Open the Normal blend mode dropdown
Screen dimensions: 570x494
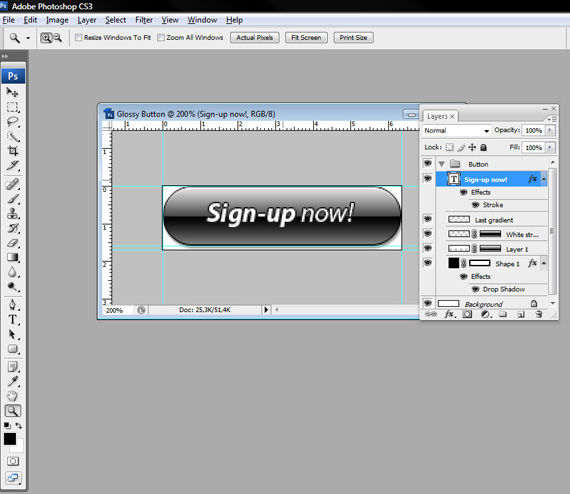(x=457, y=130)
